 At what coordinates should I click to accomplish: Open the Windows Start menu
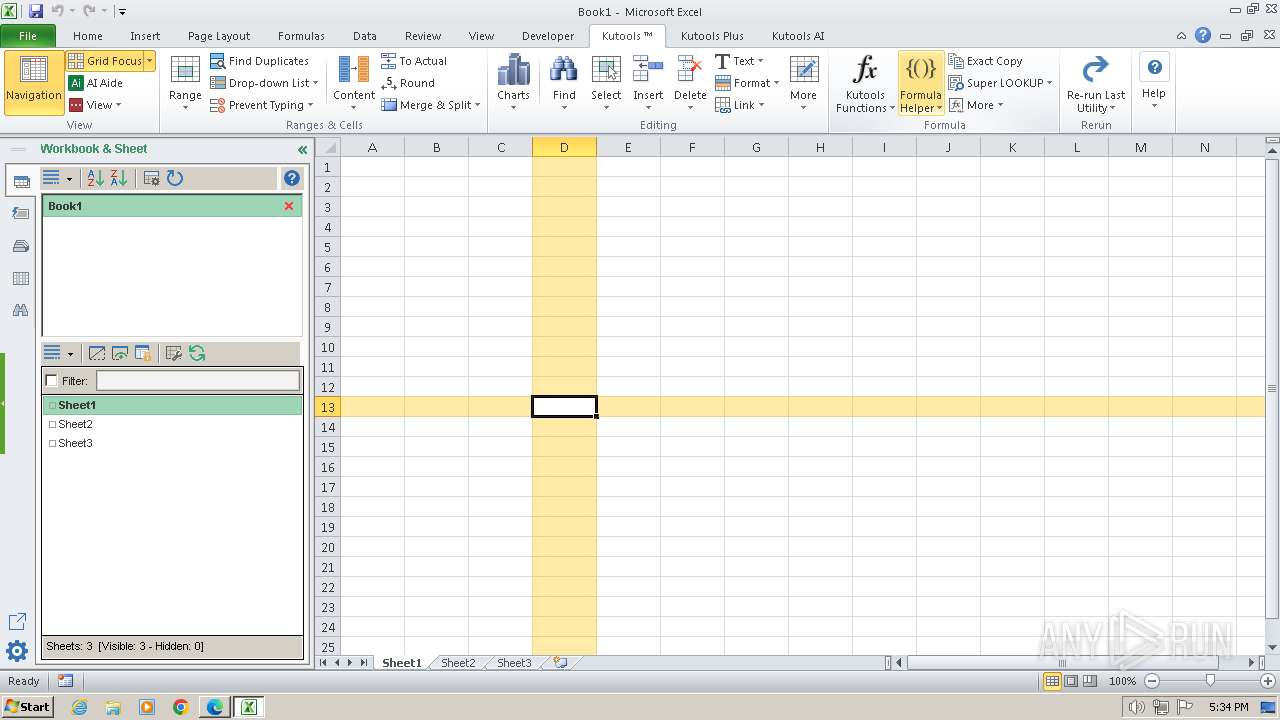click(27, 706)
